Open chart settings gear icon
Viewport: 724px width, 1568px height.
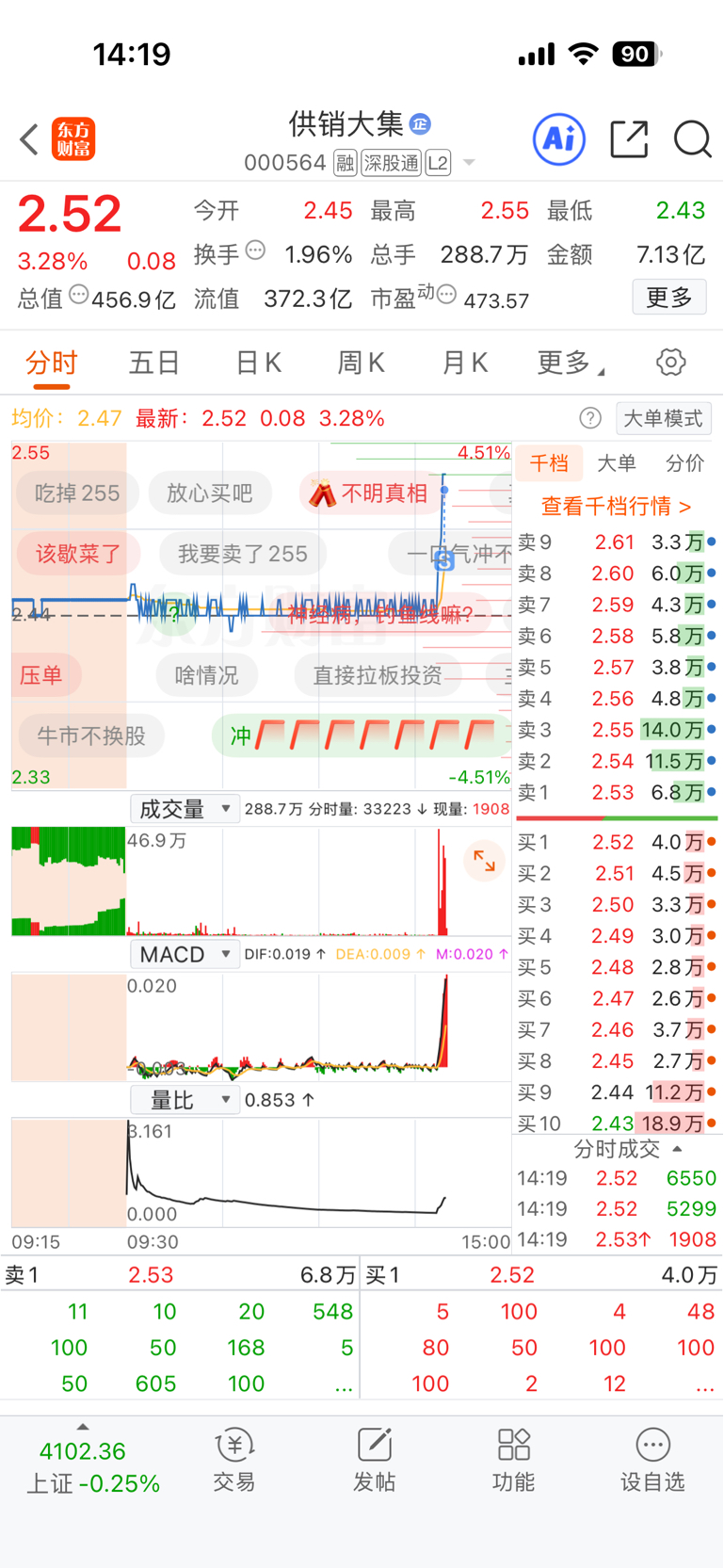point(671,362)
